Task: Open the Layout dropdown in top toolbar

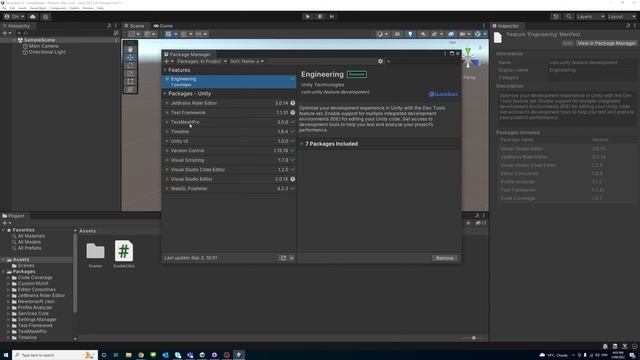Action: 622,17
